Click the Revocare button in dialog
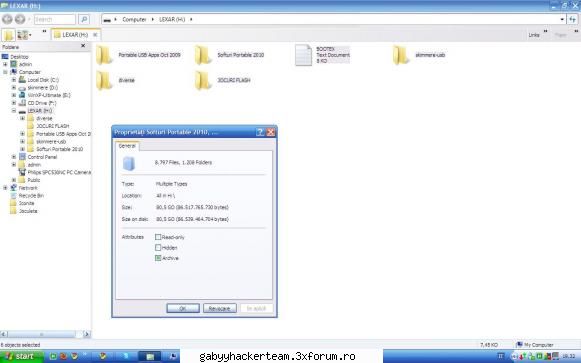 (220, 309)
